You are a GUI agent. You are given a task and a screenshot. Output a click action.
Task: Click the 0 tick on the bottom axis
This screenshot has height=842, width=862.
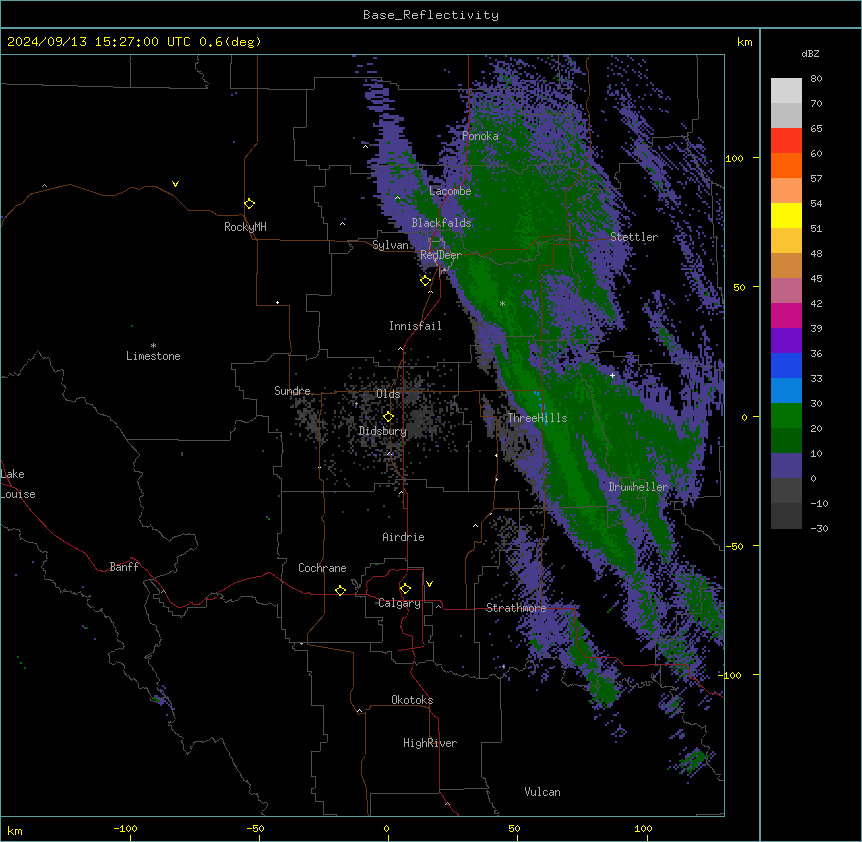(386, 829)
